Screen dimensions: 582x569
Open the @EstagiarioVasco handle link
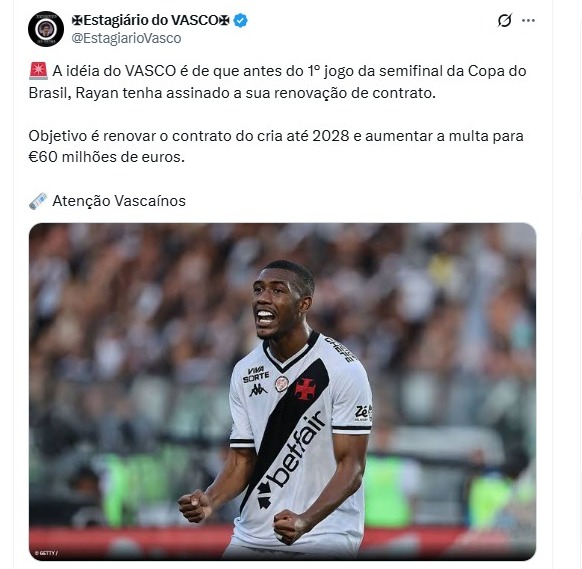point(126,38)
